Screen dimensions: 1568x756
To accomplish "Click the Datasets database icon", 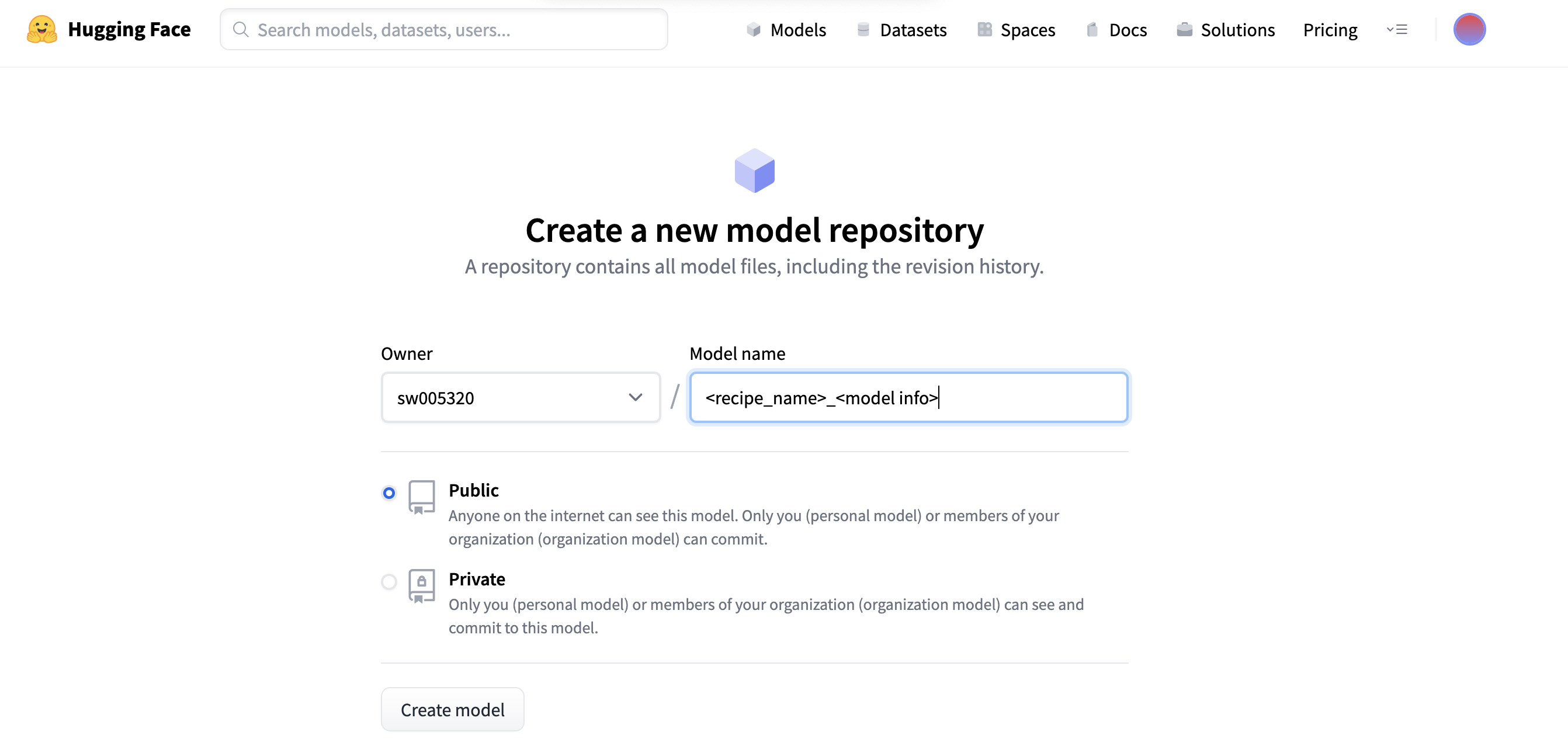I will tap(863, 29).
